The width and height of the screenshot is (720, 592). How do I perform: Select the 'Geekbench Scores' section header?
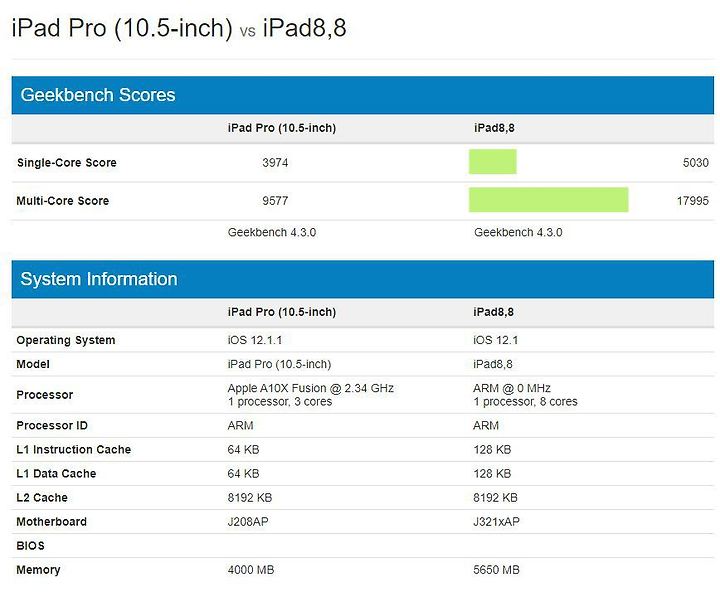(x=363, y=95)
